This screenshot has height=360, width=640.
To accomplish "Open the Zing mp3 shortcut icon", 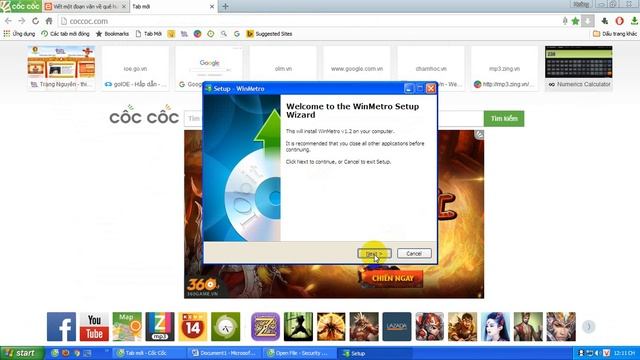I will pyautogui.click(x=160, y=327).
